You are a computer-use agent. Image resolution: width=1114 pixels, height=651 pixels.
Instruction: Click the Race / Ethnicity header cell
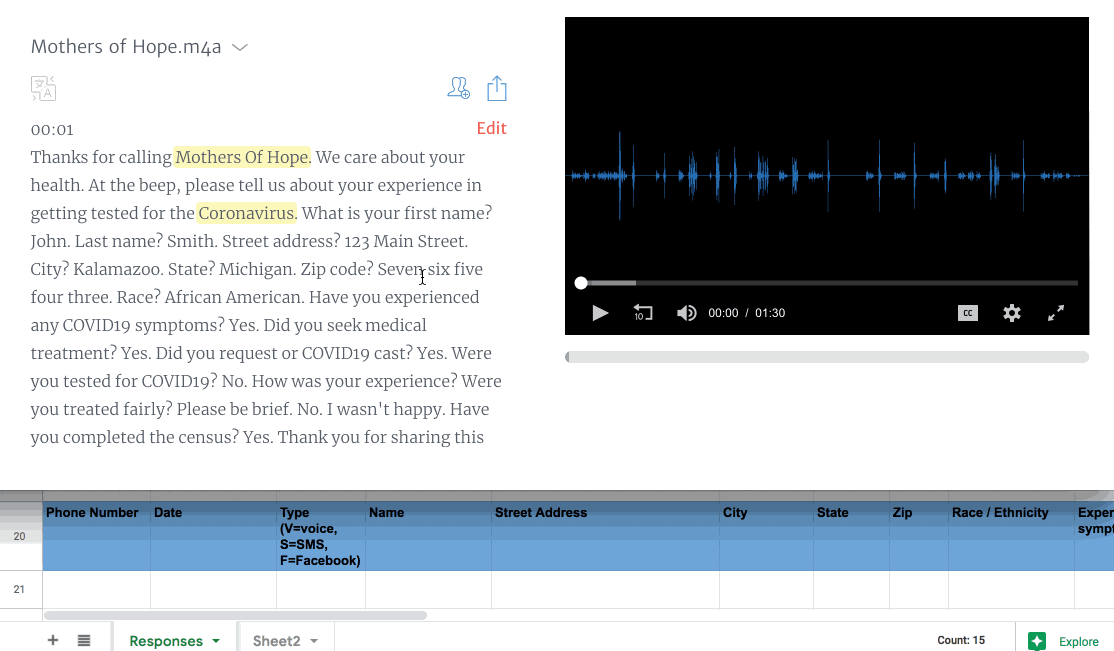click(x=1011, y=536)
